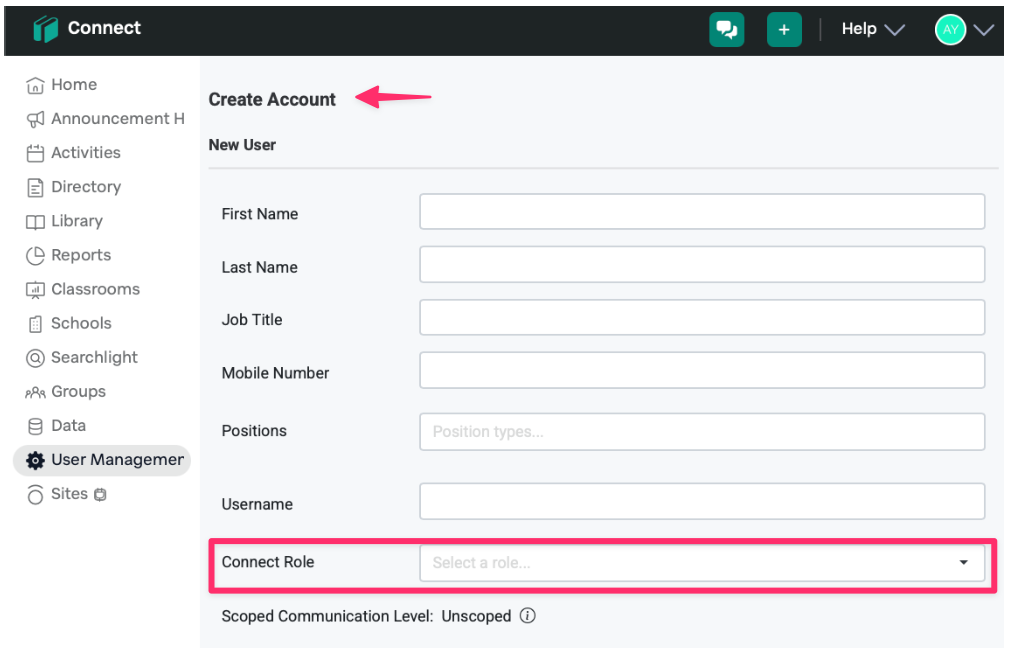This screenshot has height=648, width=1018.
Task: Click the Connect brand name
Action: pyautogui.click(x=105, y=28)
